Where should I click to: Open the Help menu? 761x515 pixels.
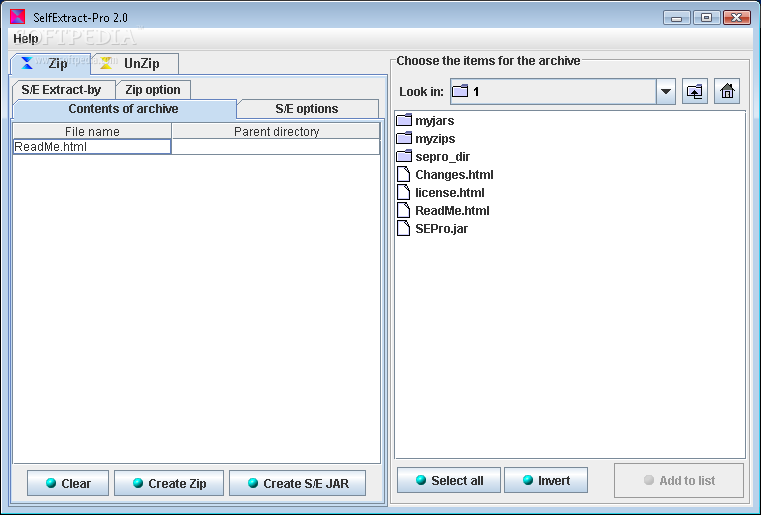coord(26,38)
